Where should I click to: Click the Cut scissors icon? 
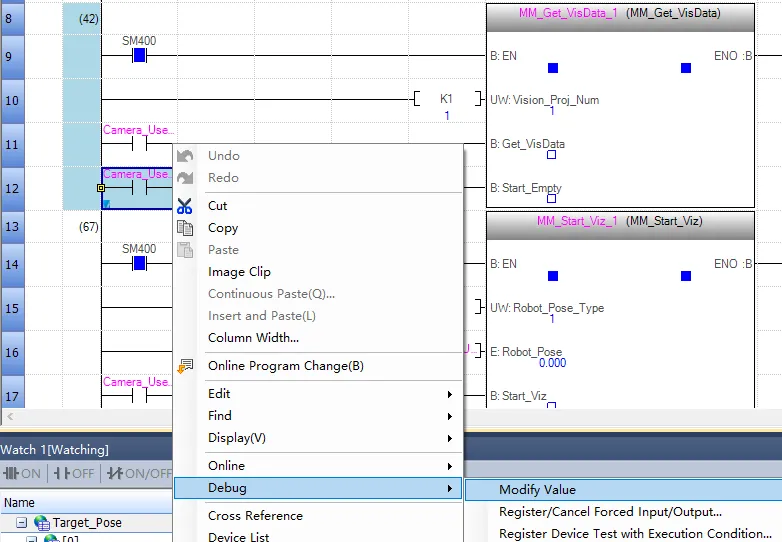tap(184, 206)
